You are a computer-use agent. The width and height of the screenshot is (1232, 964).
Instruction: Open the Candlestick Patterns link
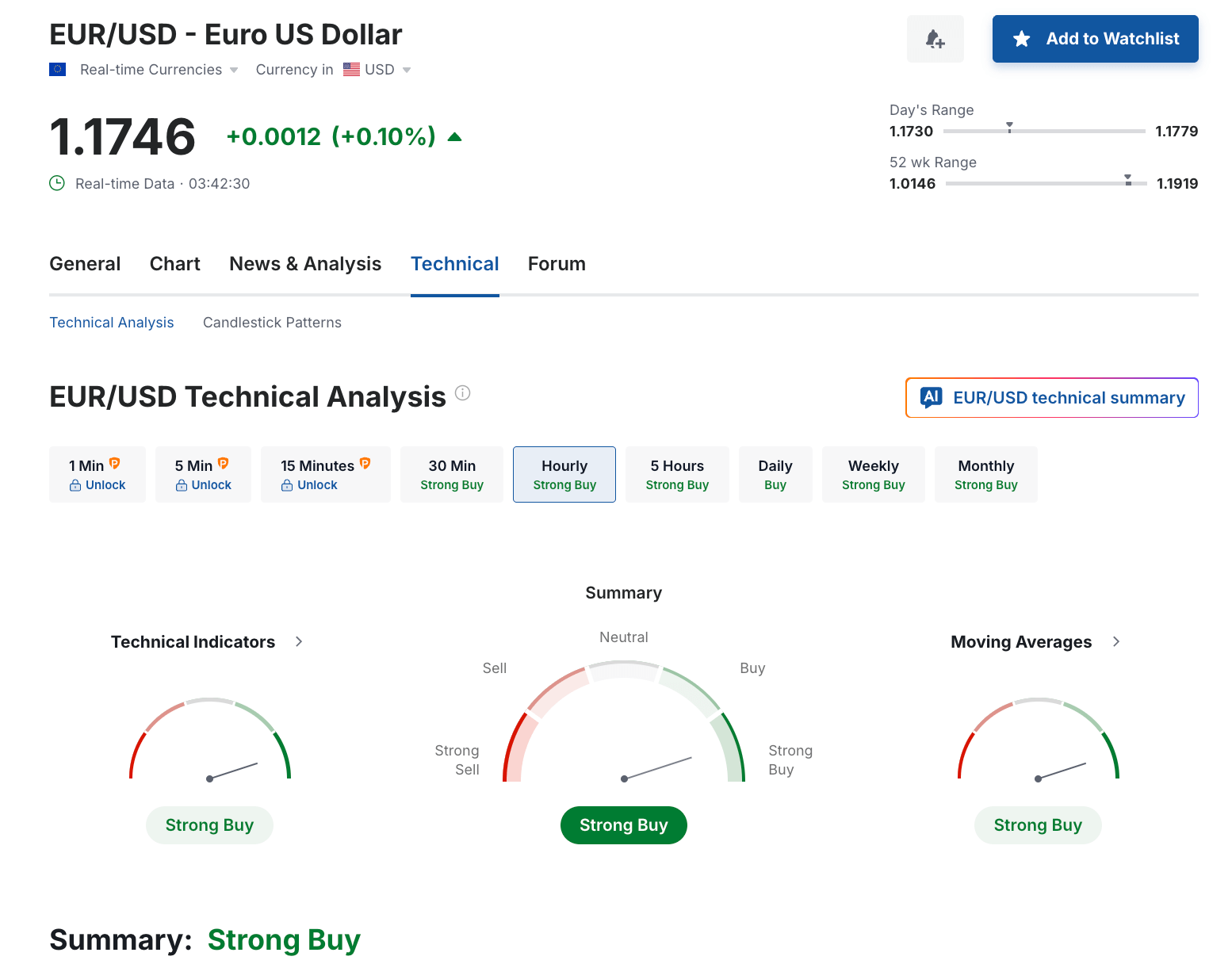(x=272, y=323)
